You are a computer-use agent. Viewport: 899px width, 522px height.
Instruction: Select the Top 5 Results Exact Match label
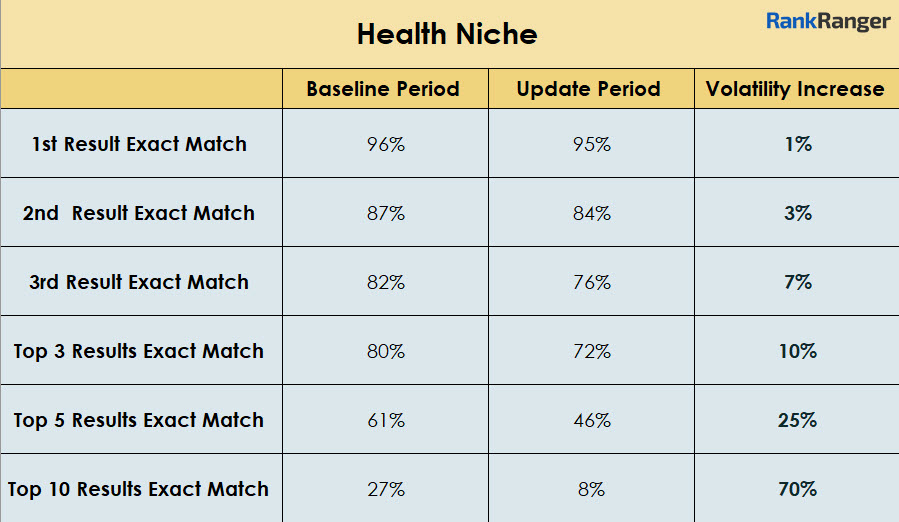[x=139, y=420]
